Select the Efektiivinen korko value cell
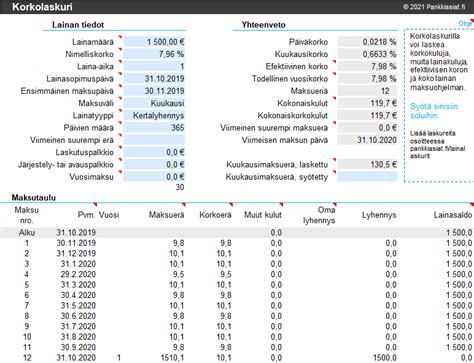This screenshot has height=363, width=474. (367, 66)
